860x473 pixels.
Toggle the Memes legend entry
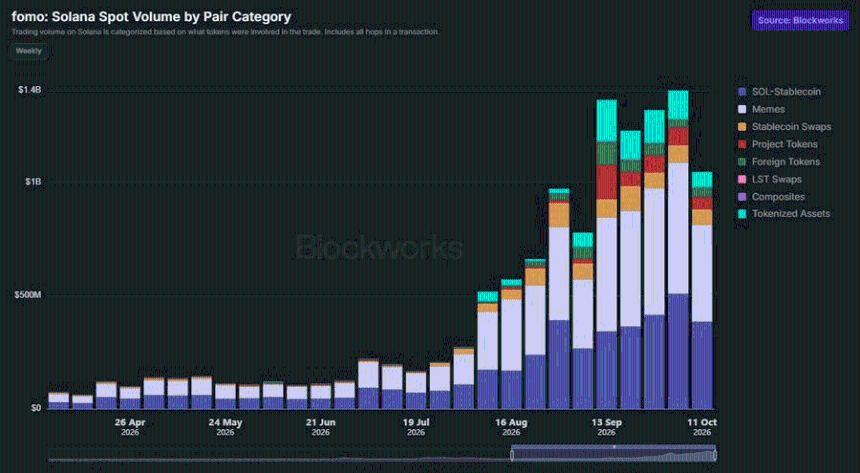coord(762,109)
